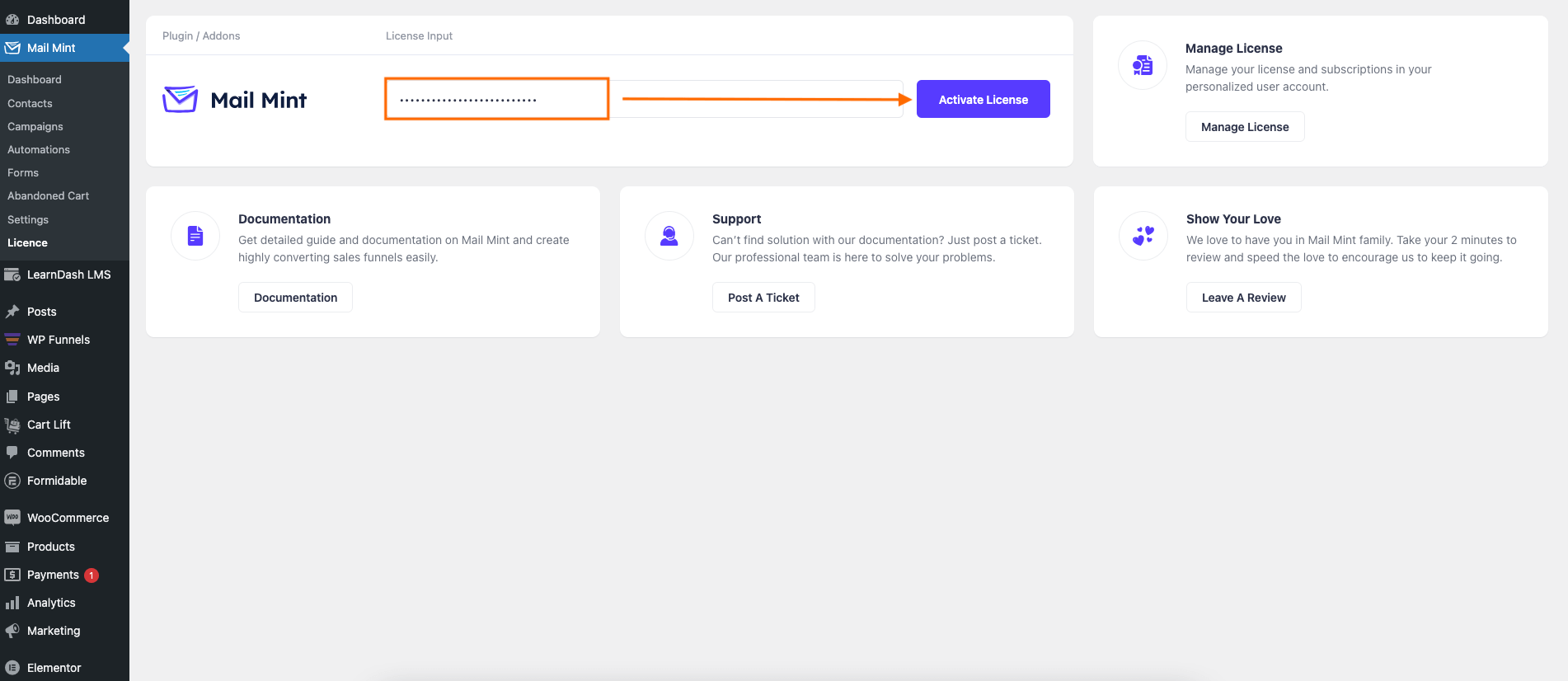Click the Analytics bar chart icon
Image resolution: width=1568 pixels, height=681 pixels.
[12, 603]
